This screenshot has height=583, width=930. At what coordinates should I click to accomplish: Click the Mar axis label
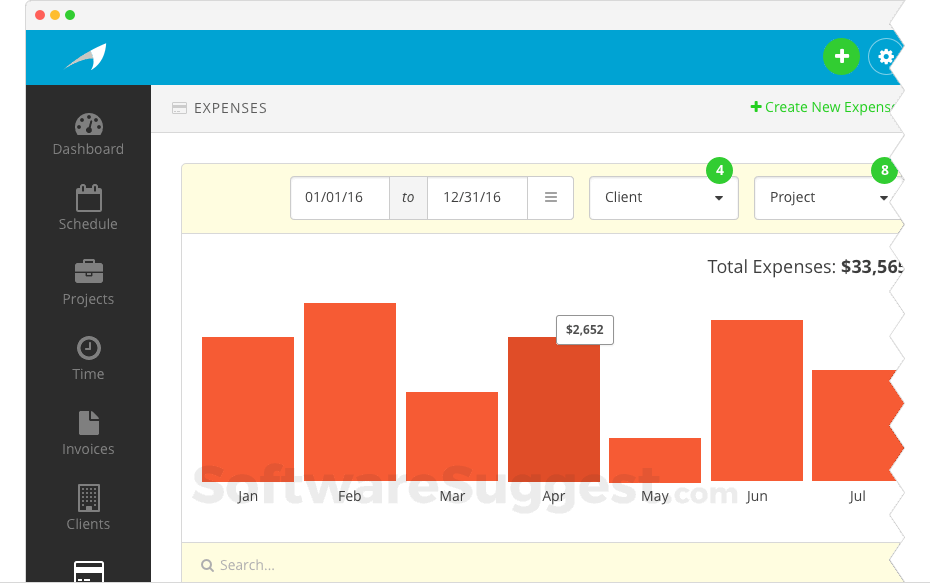pyautogui.click(x=452, y=496)
